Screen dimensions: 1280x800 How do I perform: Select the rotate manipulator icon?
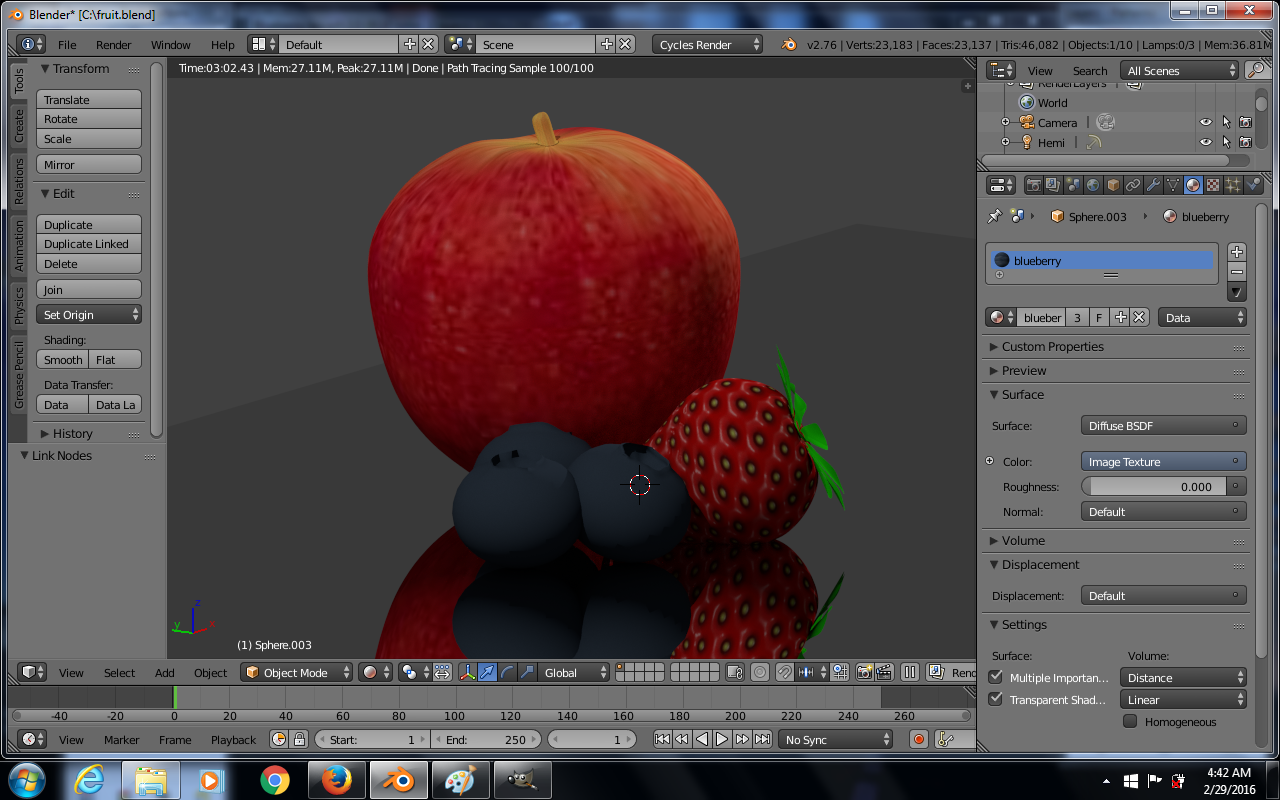[507, 672]
